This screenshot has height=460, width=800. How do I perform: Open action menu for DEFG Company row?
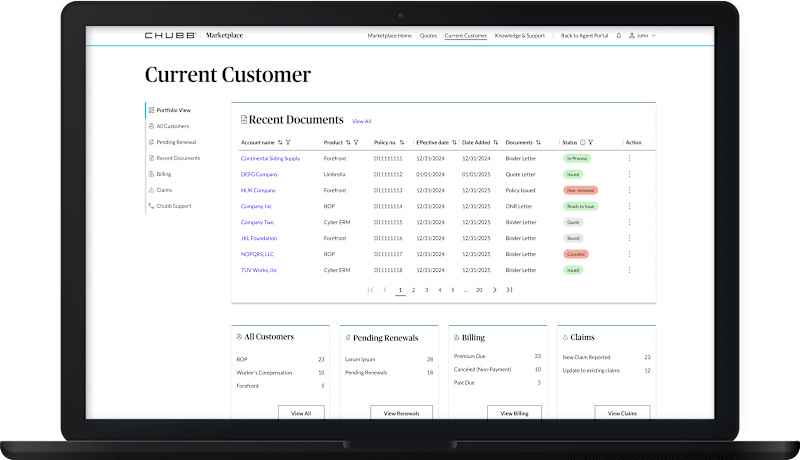point(629,174)
